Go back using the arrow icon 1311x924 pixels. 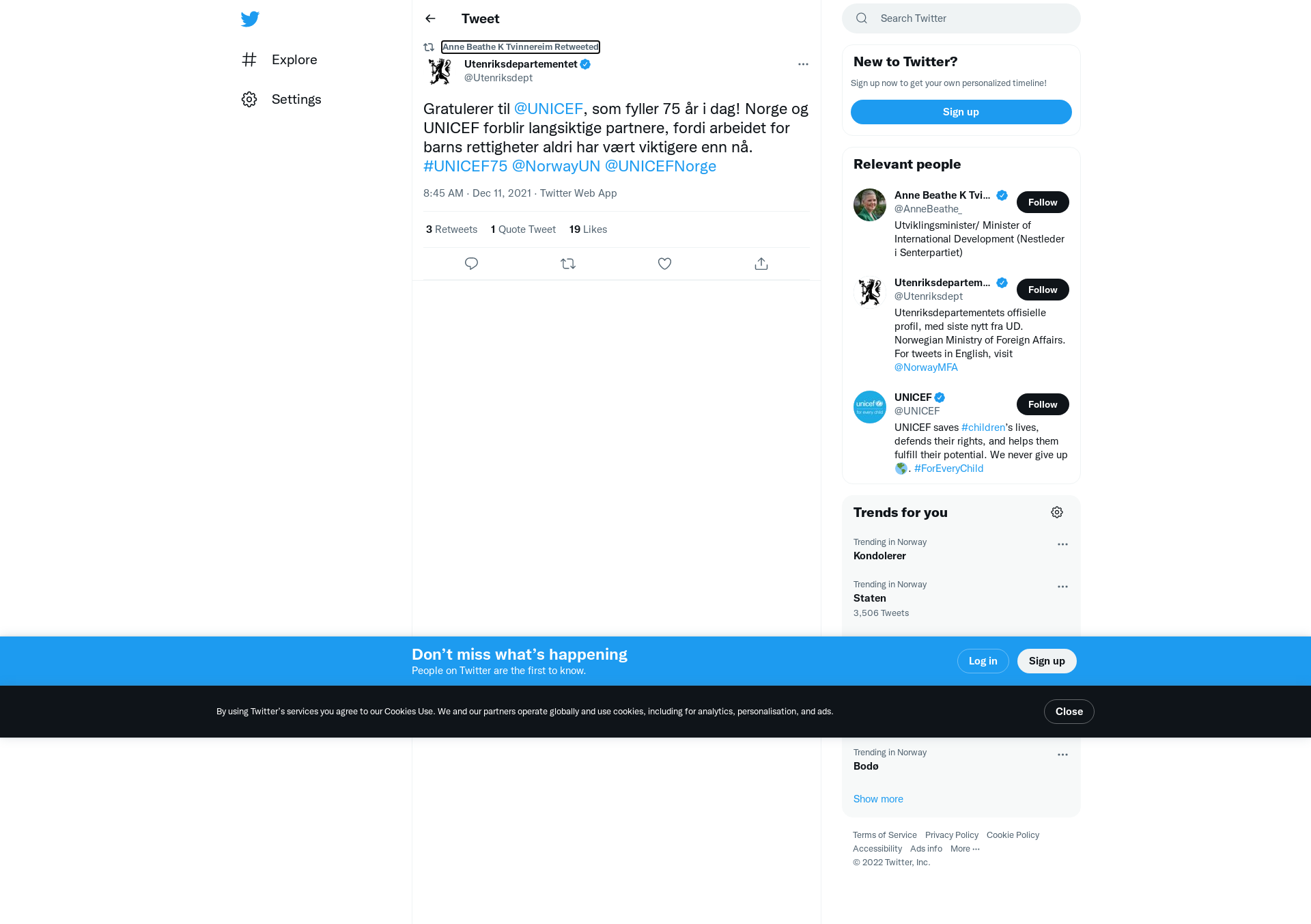coord(430,18)
